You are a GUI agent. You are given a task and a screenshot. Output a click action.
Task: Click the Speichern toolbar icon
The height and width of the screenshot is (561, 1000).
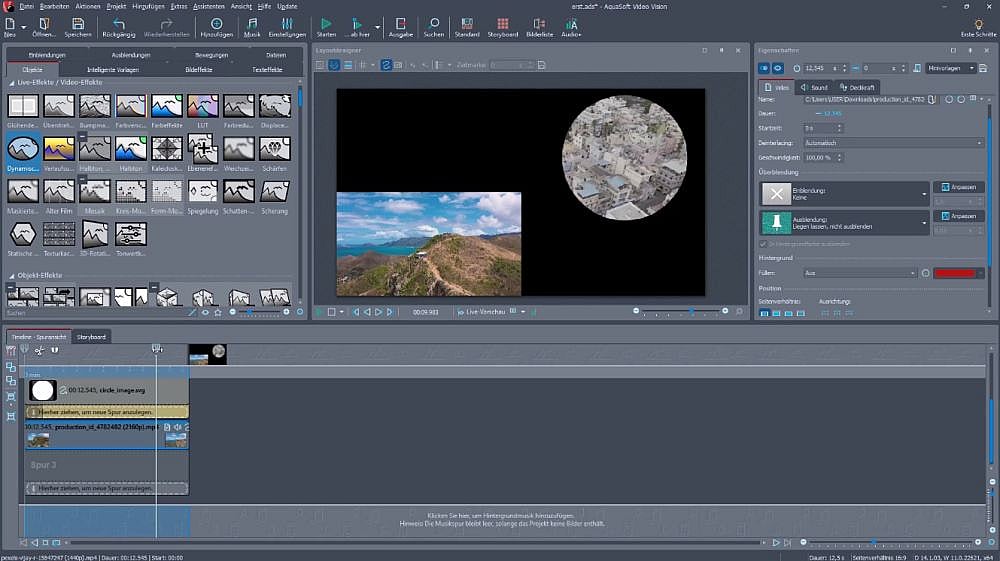point(78,24)
